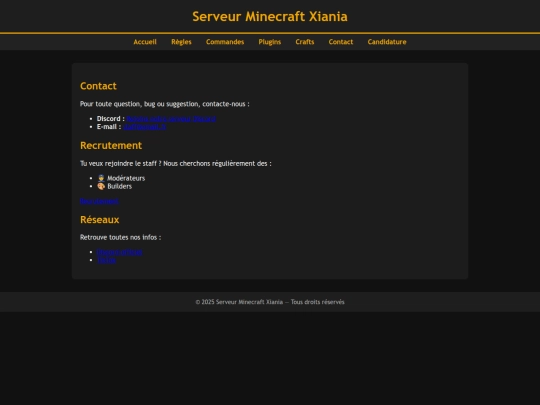The height and width of the screenshot is (405, 540).
Task: Click the 2025 copyright footer text
Action: (270, 302)
